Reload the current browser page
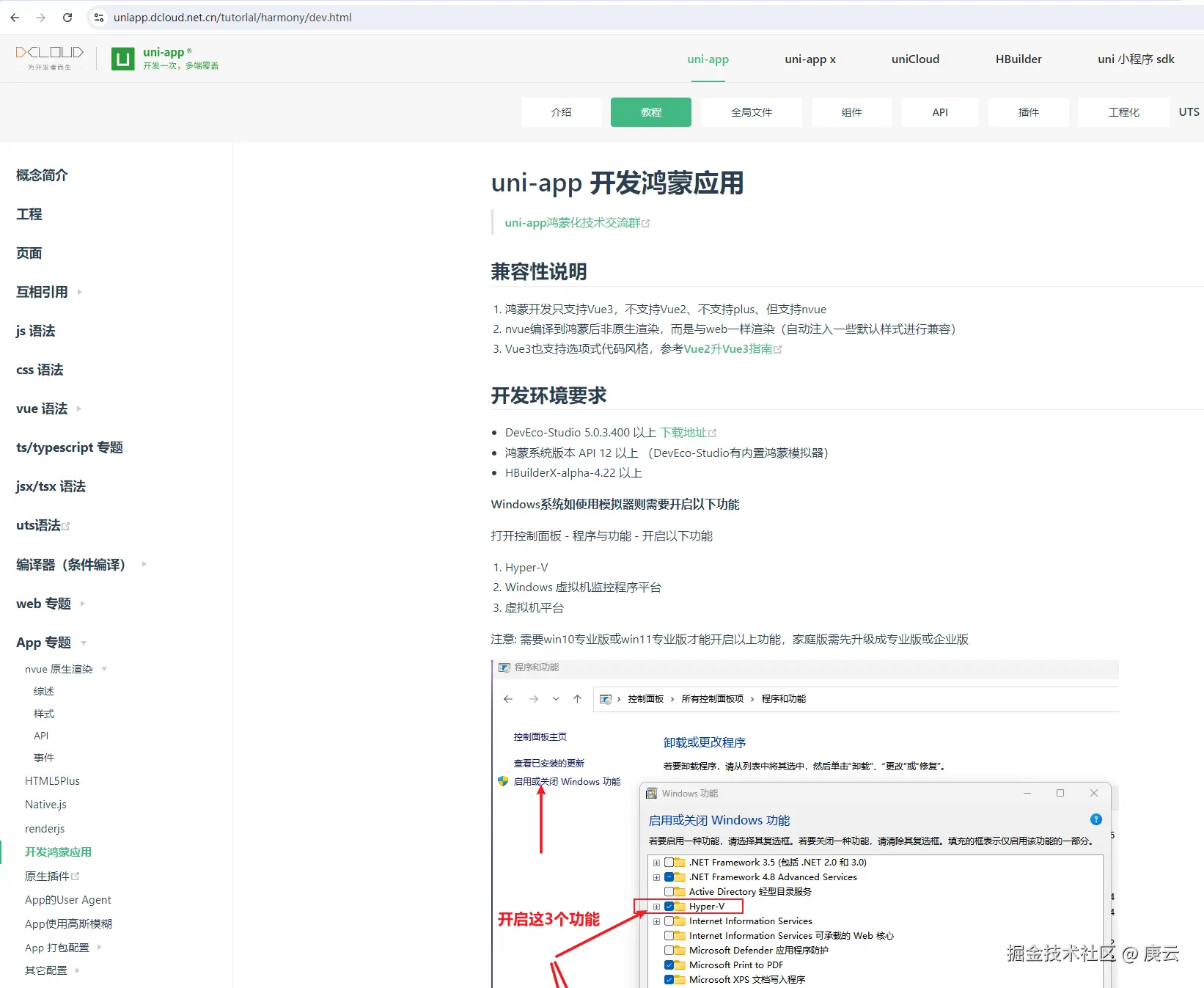Viewport: 1204px width, 988px height. (x=67, y=18)
